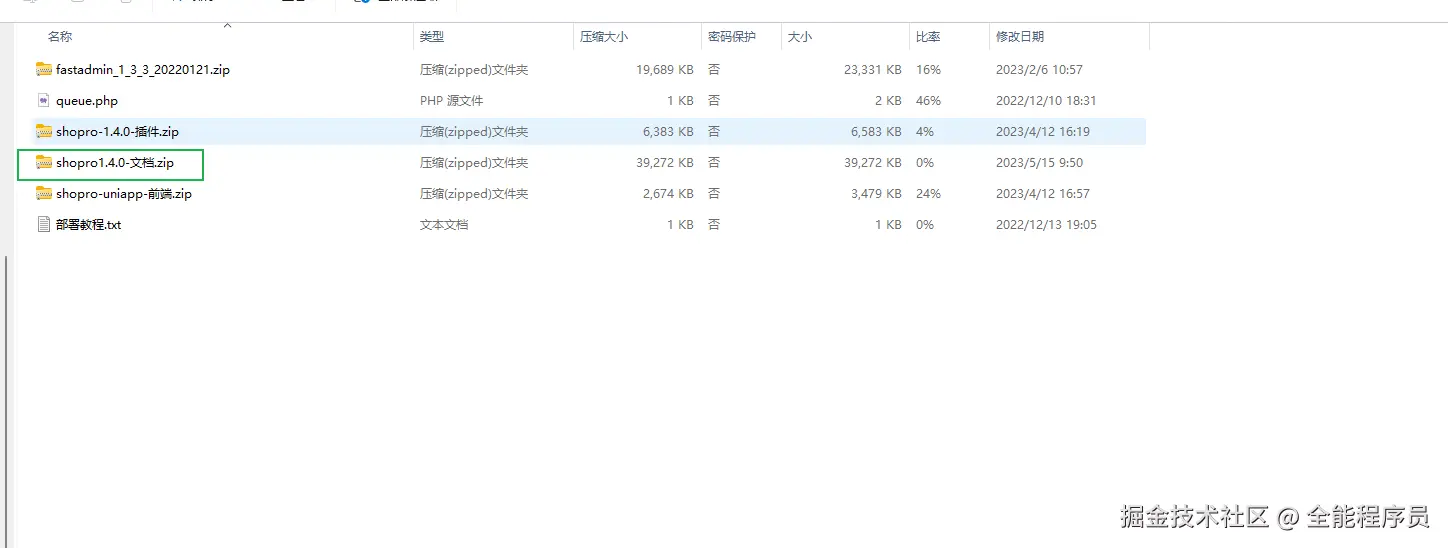Click password 否 in shopro-uniapp-前端.zip row
The height and width of the screenshot is (548, 1448).
point(714,194)
